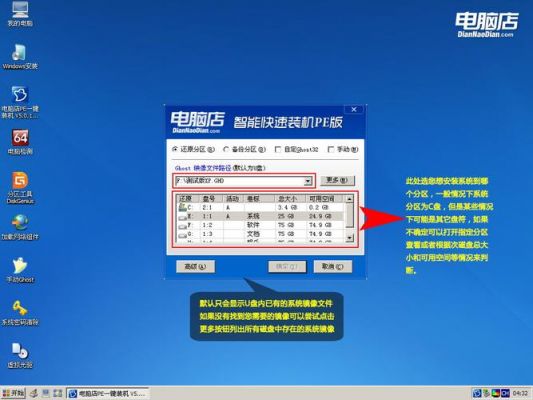Select the F: 1:2 软件 partition row
This screenshot has height=400, width=533.
(261, 225)
